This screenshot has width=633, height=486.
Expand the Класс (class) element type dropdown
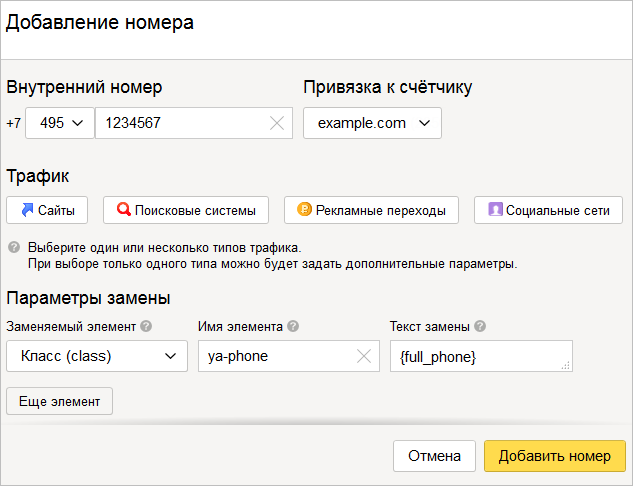[x=97, y=356]
